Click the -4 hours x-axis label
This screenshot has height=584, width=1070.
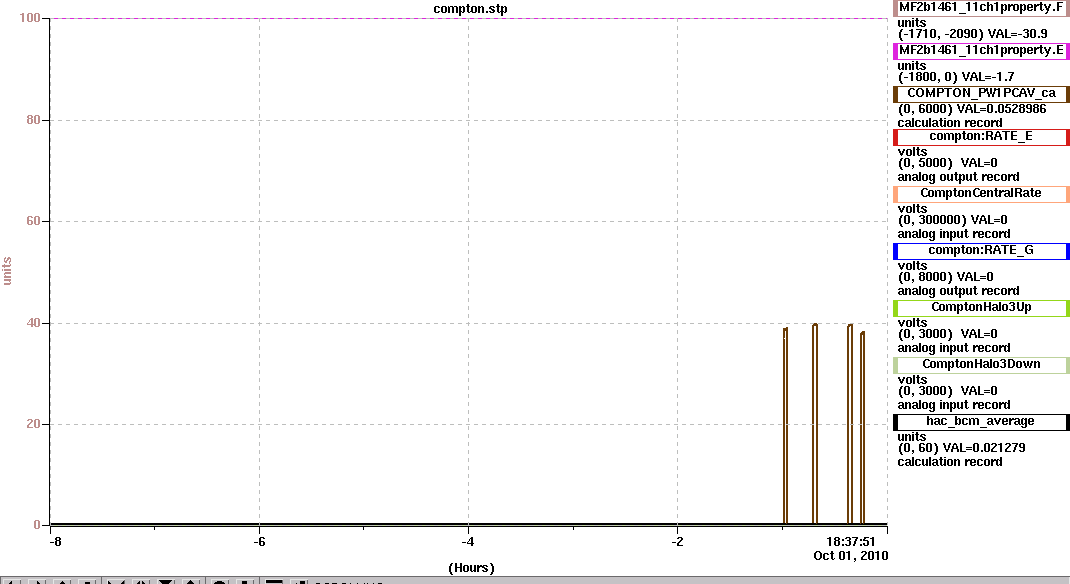click(467, 542)
